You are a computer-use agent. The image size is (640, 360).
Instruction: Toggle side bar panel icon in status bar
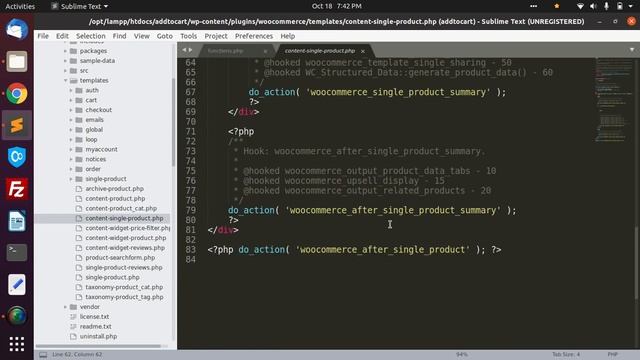(x=43, y=355)
